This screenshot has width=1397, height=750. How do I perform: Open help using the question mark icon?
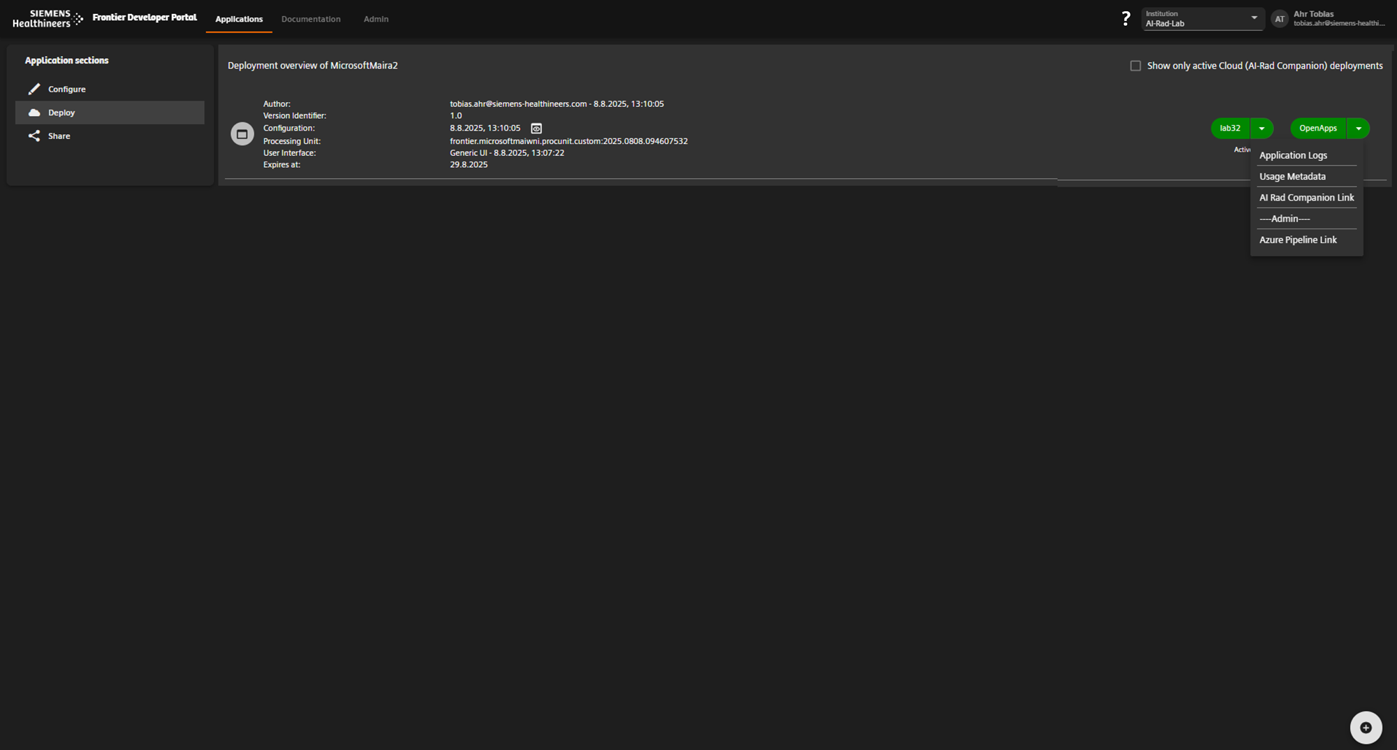point(1126,18)
